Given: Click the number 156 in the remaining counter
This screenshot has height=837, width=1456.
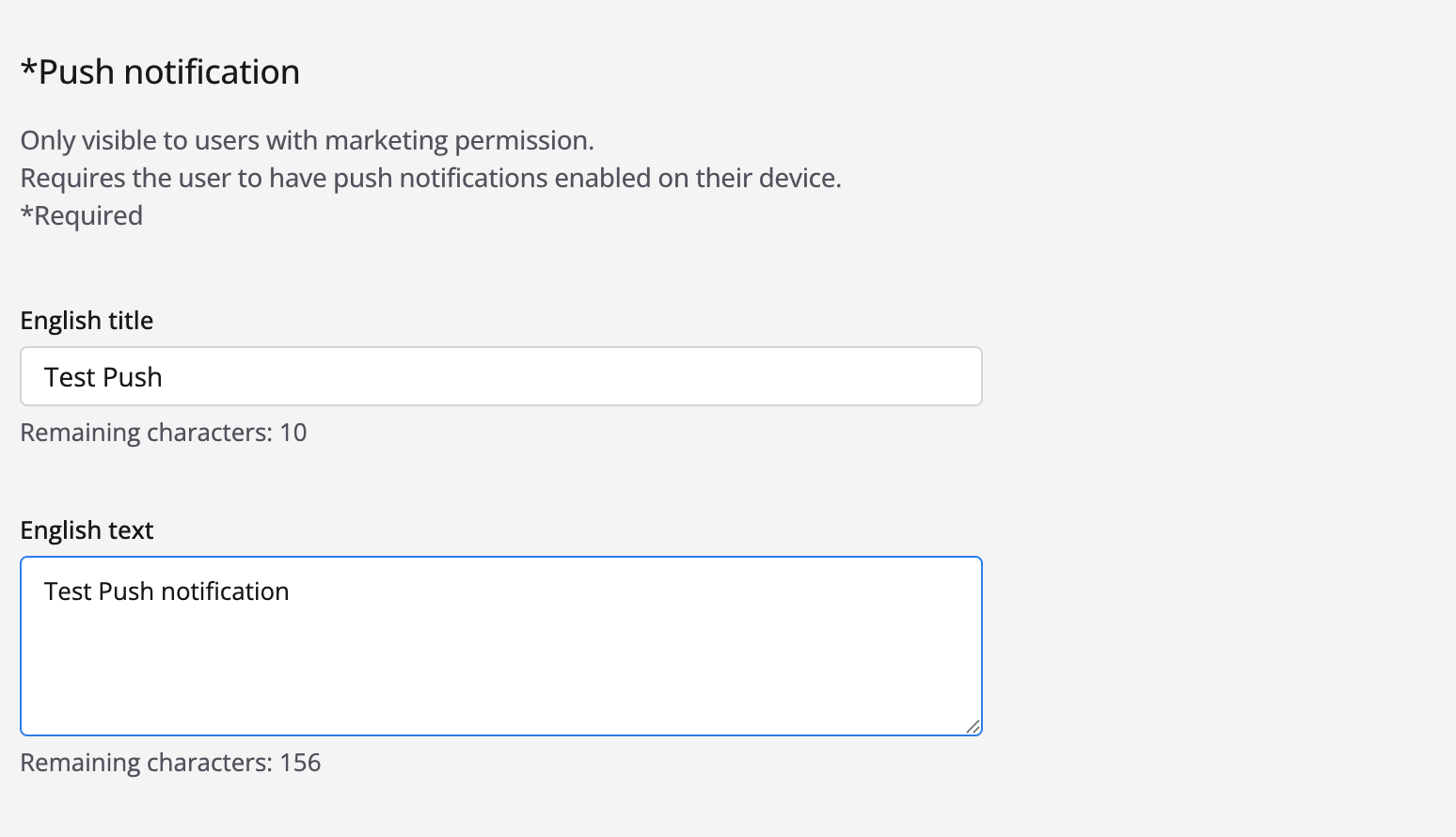Looking at the screenshot, I should tap(300, 763).
